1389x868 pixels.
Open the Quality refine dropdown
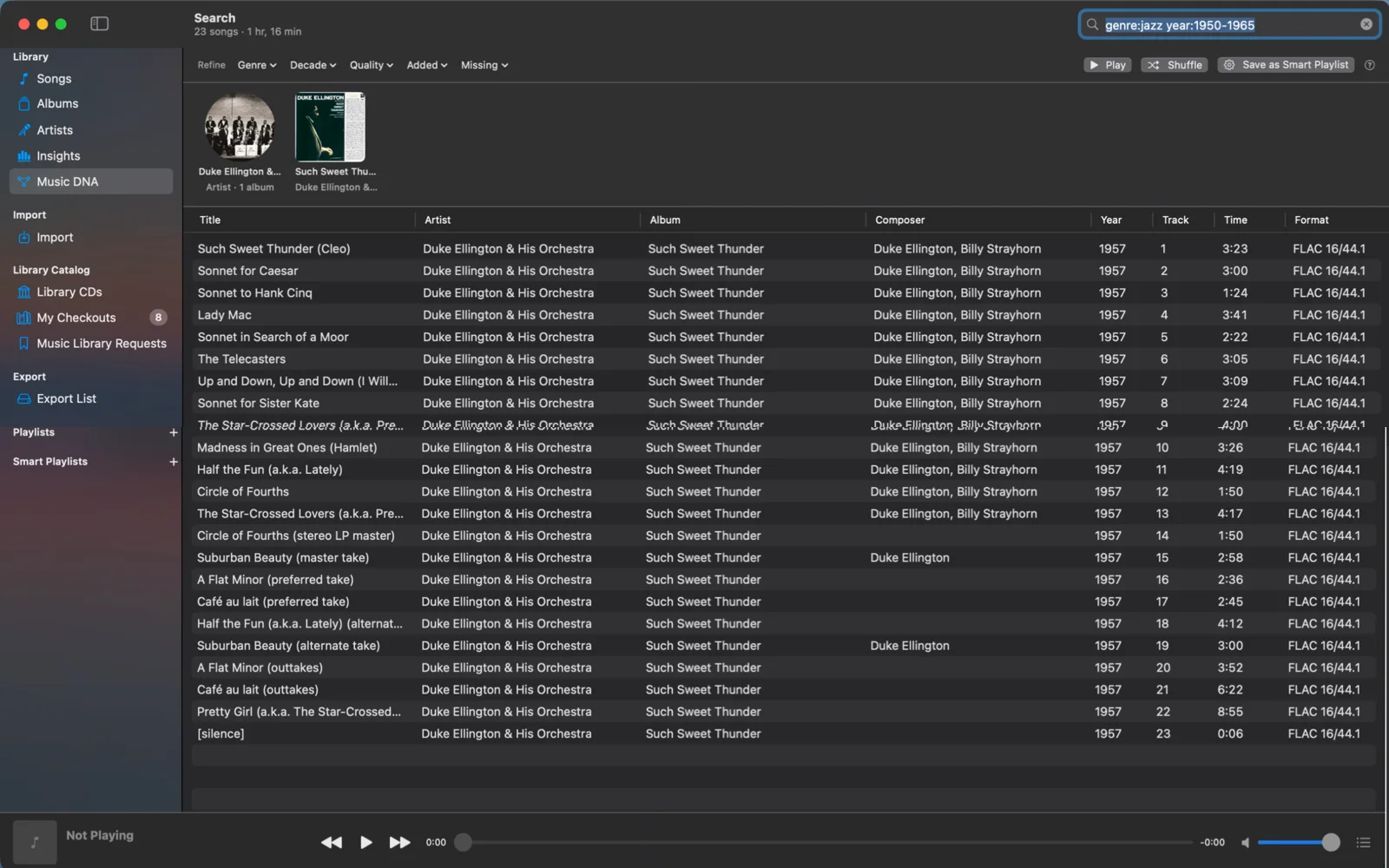(371, 65)
